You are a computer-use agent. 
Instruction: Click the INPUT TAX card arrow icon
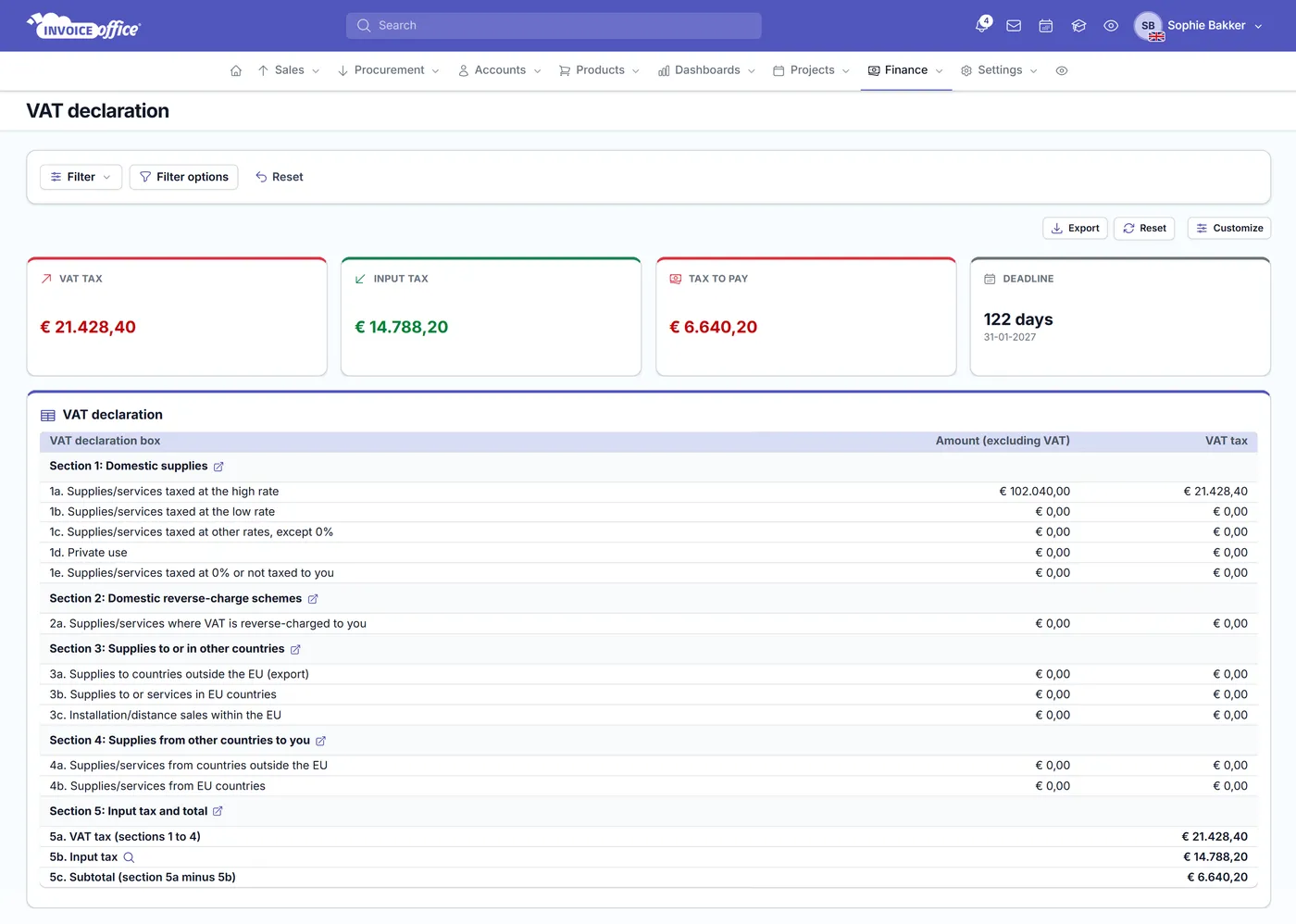coord(360,279)
